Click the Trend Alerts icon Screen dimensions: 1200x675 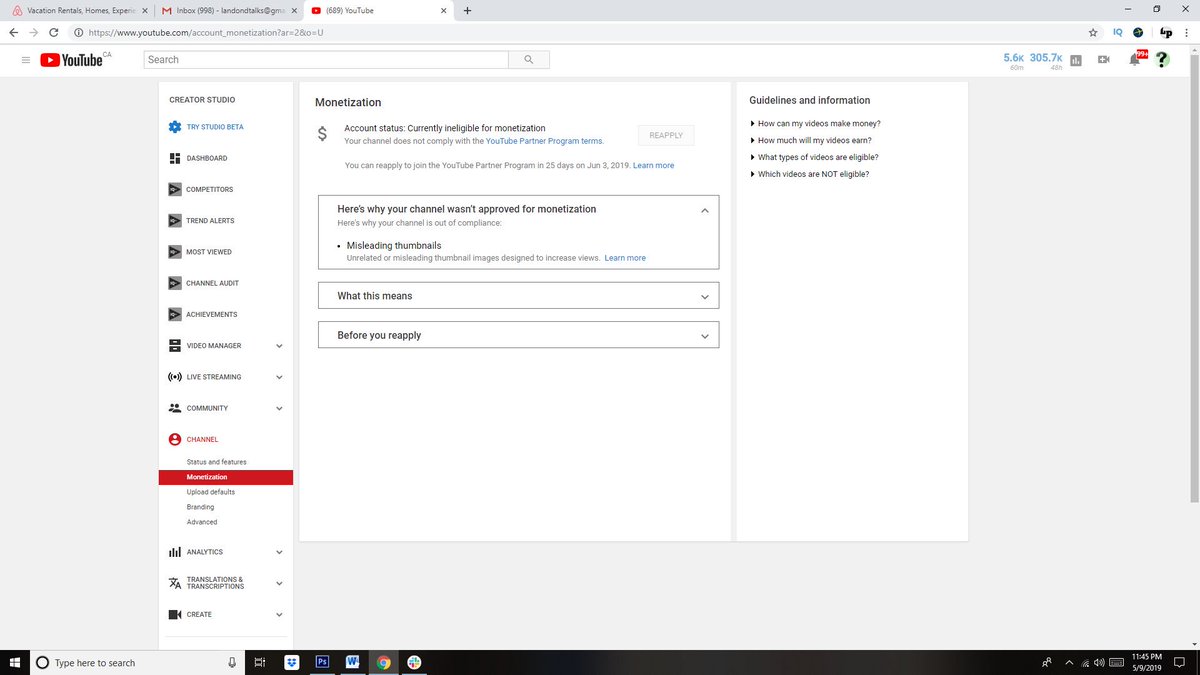click(175, 220)
